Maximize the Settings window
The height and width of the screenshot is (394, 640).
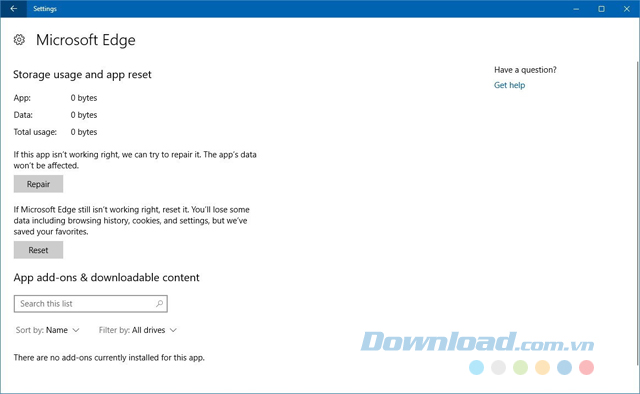click(x=601, y=9)
